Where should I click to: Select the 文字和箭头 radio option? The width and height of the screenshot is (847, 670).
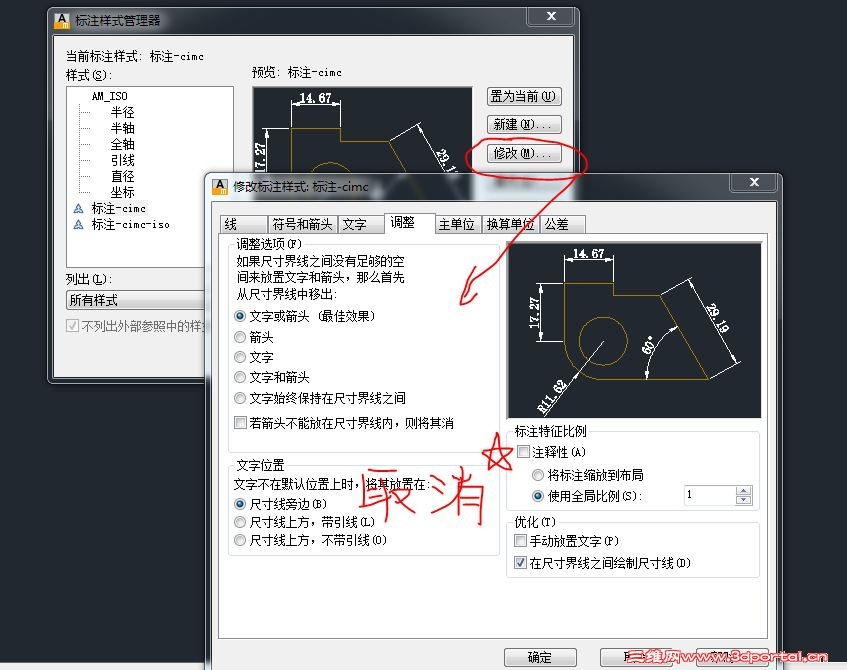pyautogui.click(x=240, y=377)
